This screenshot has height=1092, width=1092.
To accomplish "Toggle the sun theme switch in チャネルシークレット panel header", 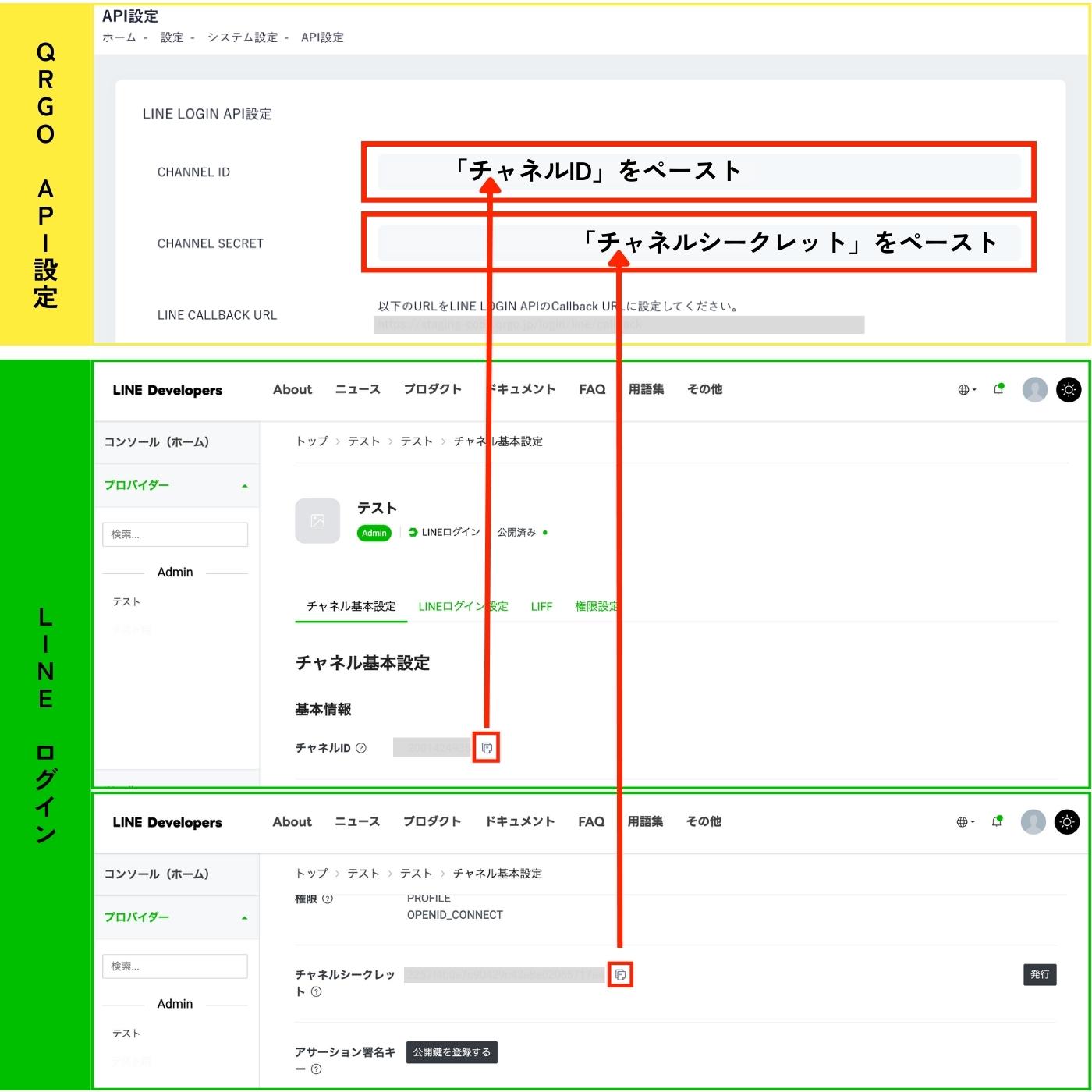I will pos(1067,821).
